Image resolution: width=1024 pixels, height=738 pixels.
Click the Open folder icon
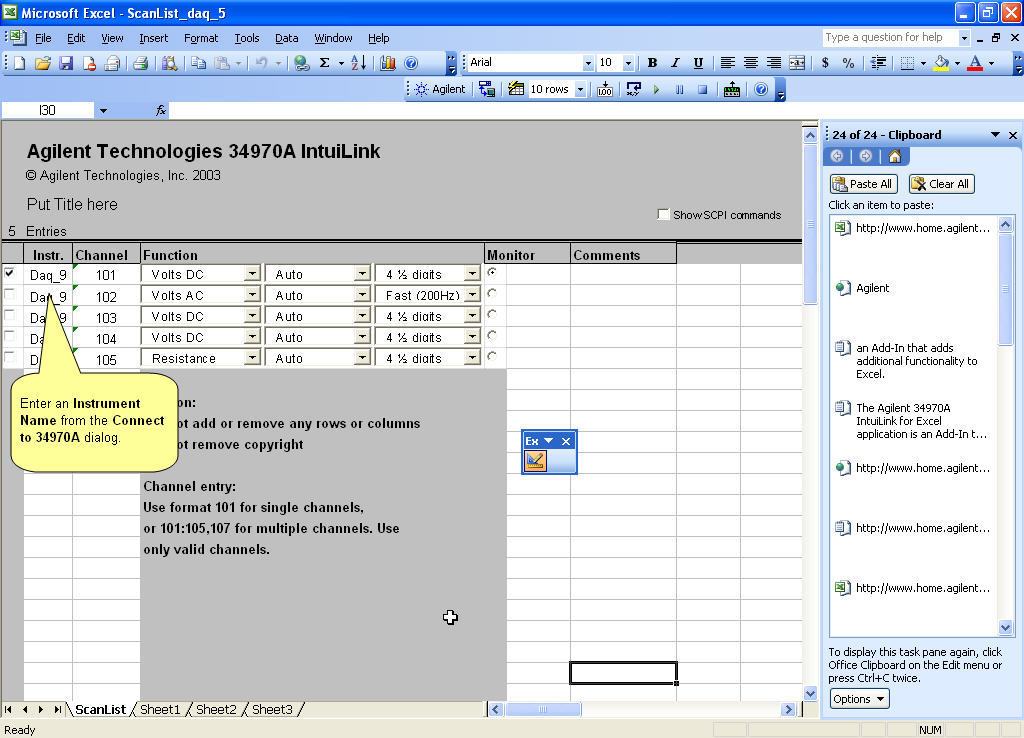click(x=43, y=63)
